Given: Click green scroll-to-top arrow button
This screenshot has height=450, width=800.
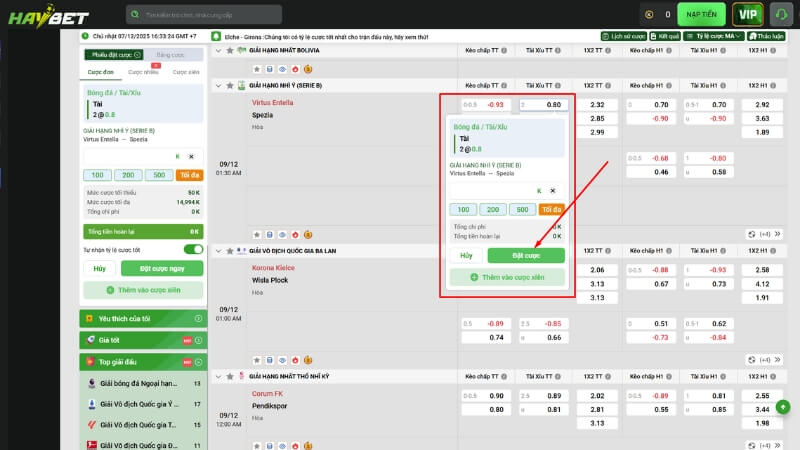Looking at the screenshot, I should (783, 407).
